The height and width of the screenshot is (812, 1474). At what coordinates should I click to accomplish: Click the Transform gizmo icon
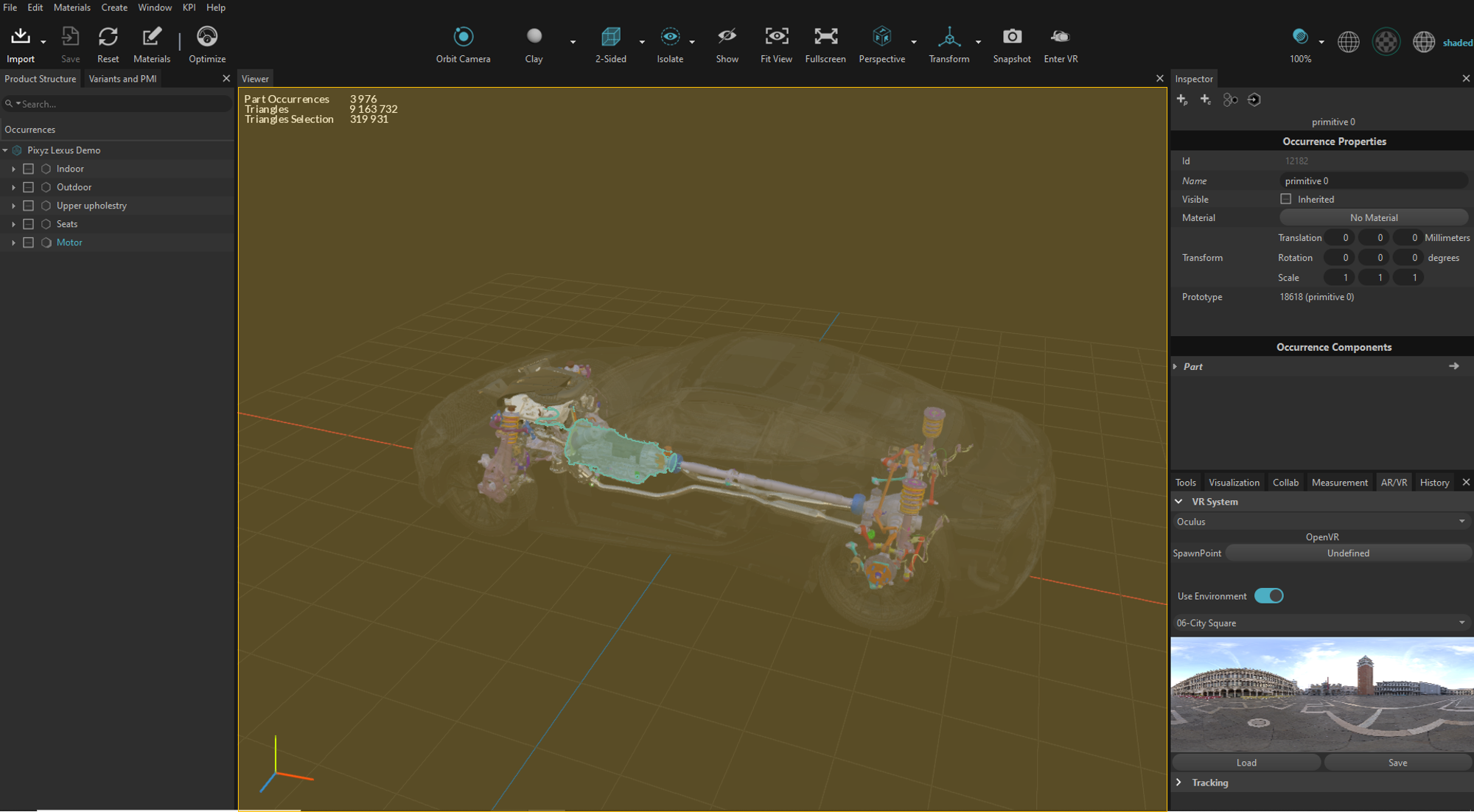pyautogui.click(x=949, y=37)
